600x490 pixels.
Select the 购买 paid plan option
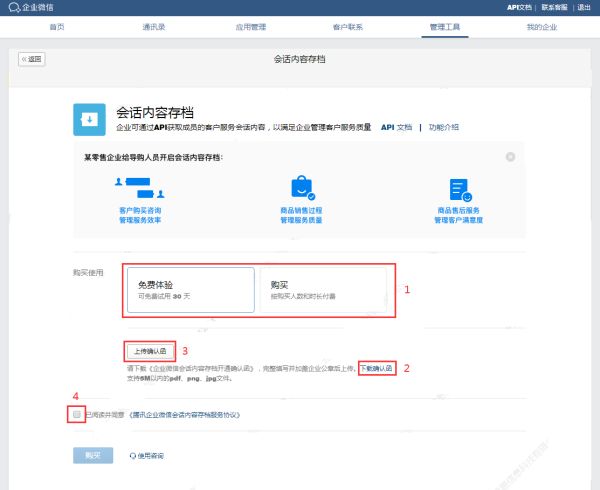[322, 289]
